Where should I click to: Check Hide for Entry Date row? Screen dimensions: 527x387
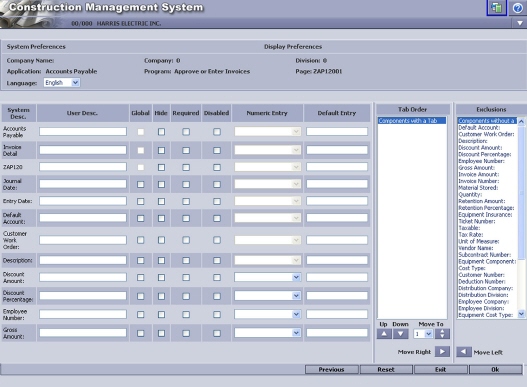pyautogui.click(x=161, y=201)
